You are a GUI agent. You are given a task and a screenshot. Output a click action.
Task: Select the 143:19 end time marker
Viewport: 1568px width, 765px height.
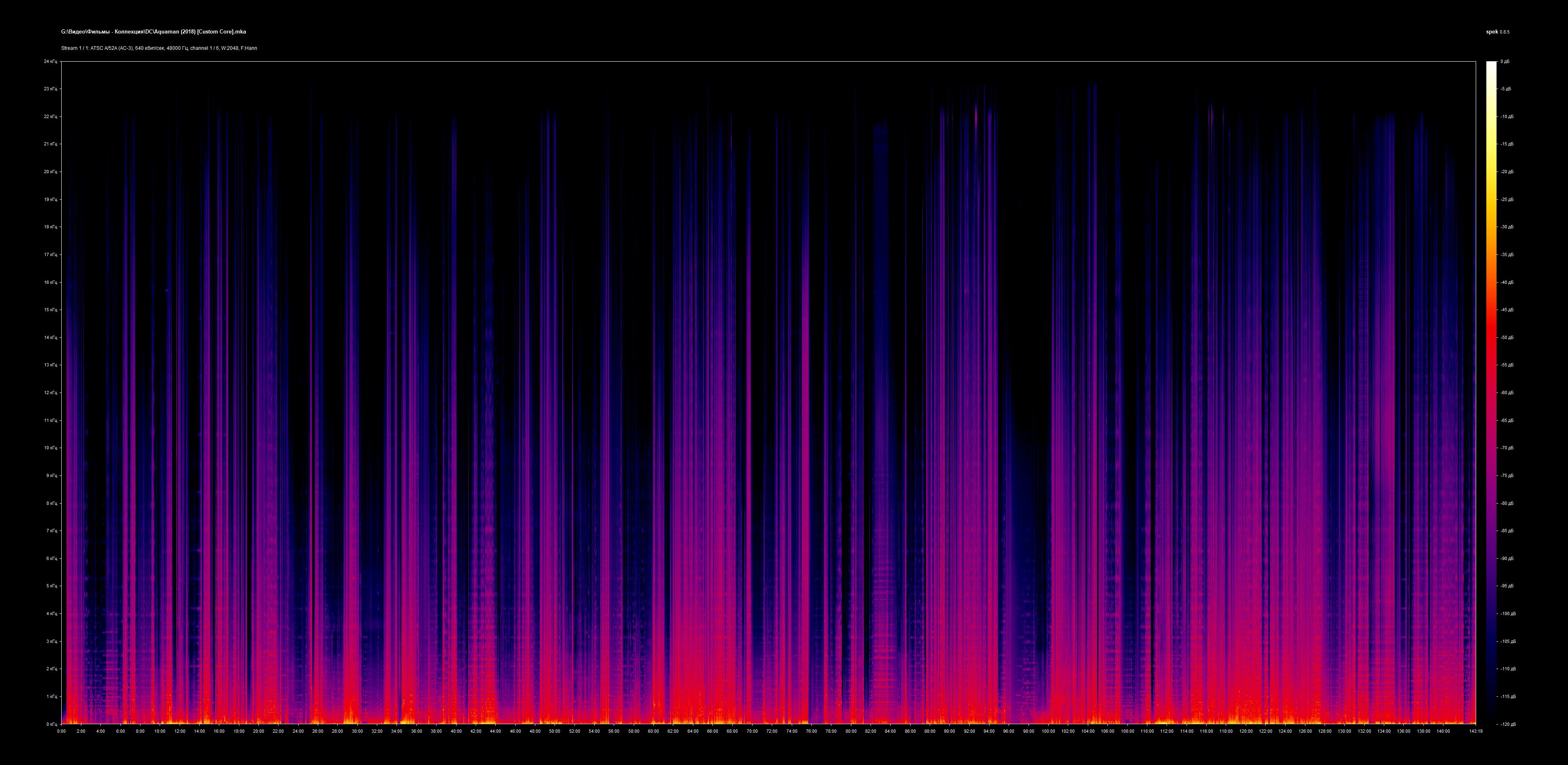click(x=1475, y=731)
